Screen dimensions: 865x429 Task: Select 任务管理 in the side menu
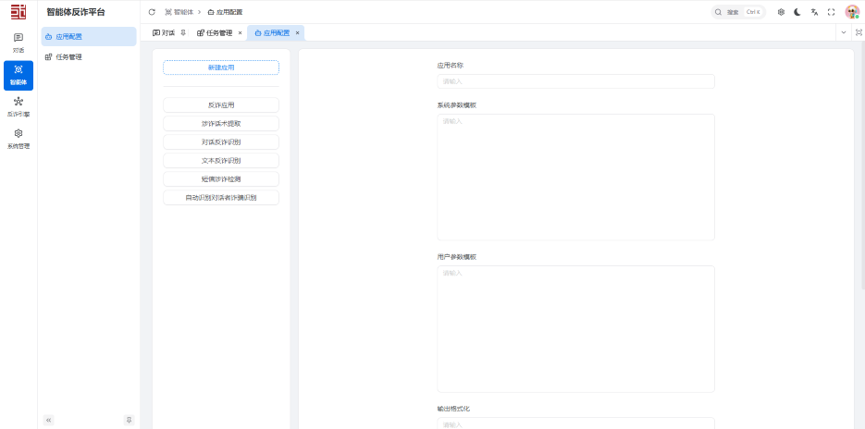pyautogui.click(x=88, y=57)
